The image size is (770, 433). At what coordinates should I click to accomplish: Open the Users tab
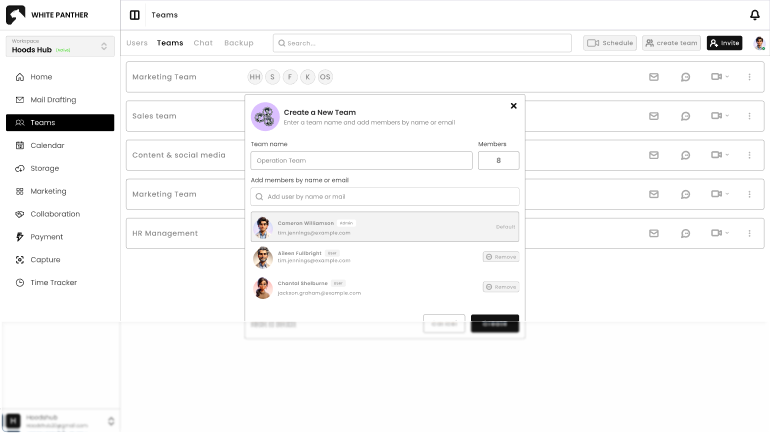tap(137, 43)
